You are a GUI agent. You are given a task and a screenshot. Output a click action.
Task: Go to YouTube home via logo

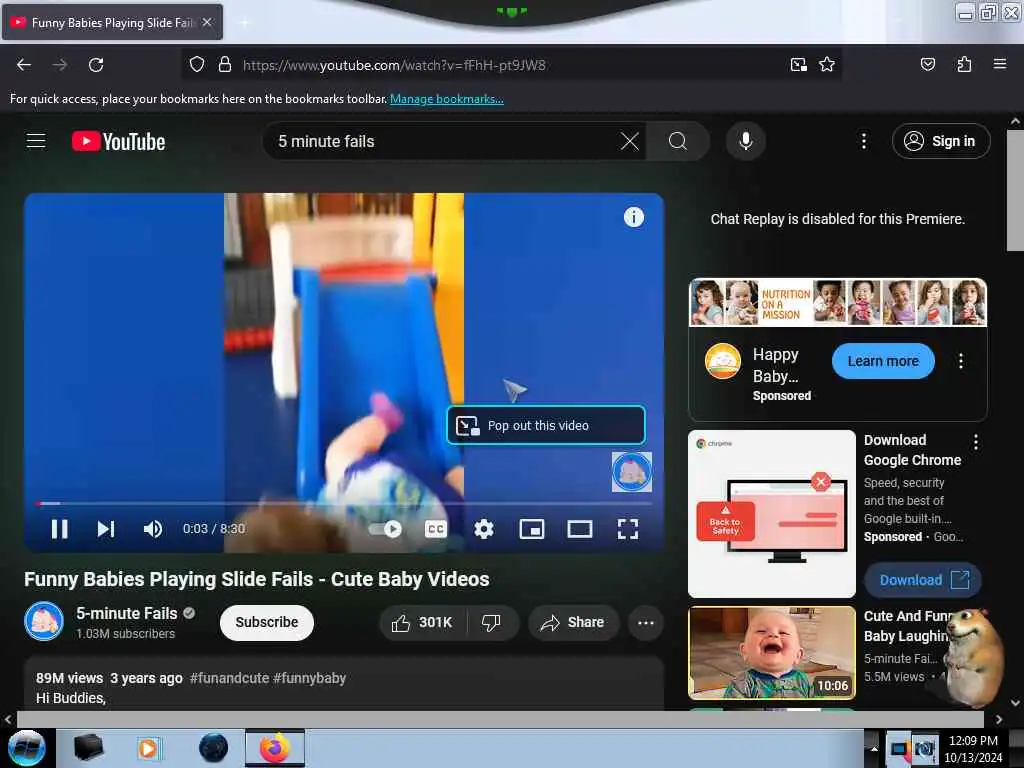point(118,141)
